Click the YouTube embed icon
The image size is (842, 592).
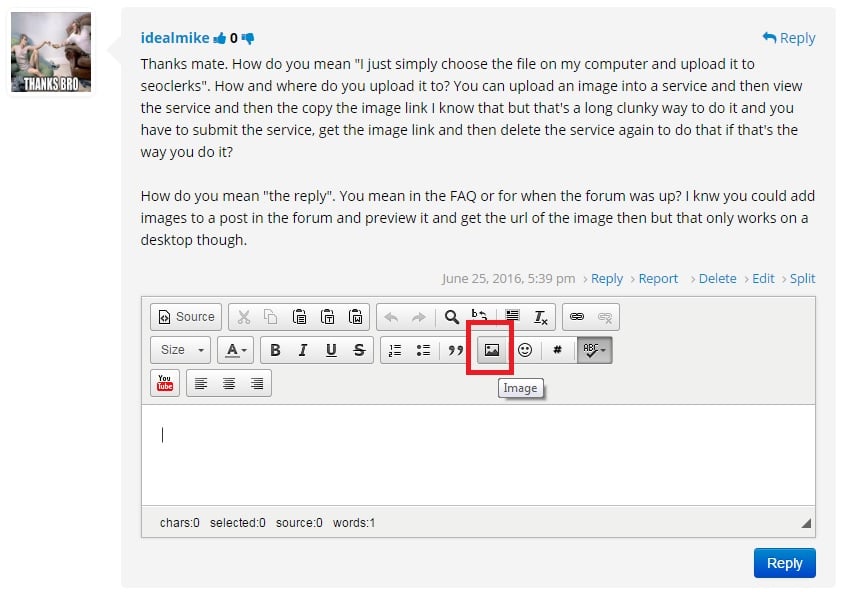(x=165, y=383)
